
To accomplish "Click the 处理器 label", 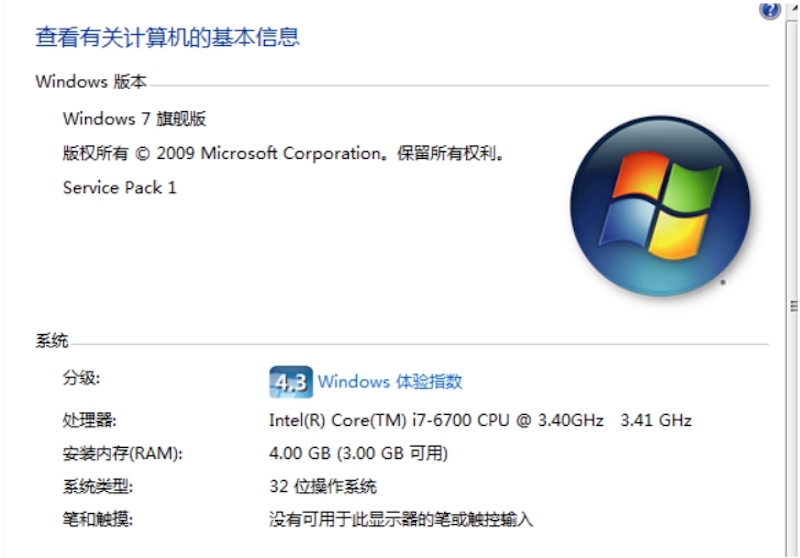I will click(x=89, y=421).
